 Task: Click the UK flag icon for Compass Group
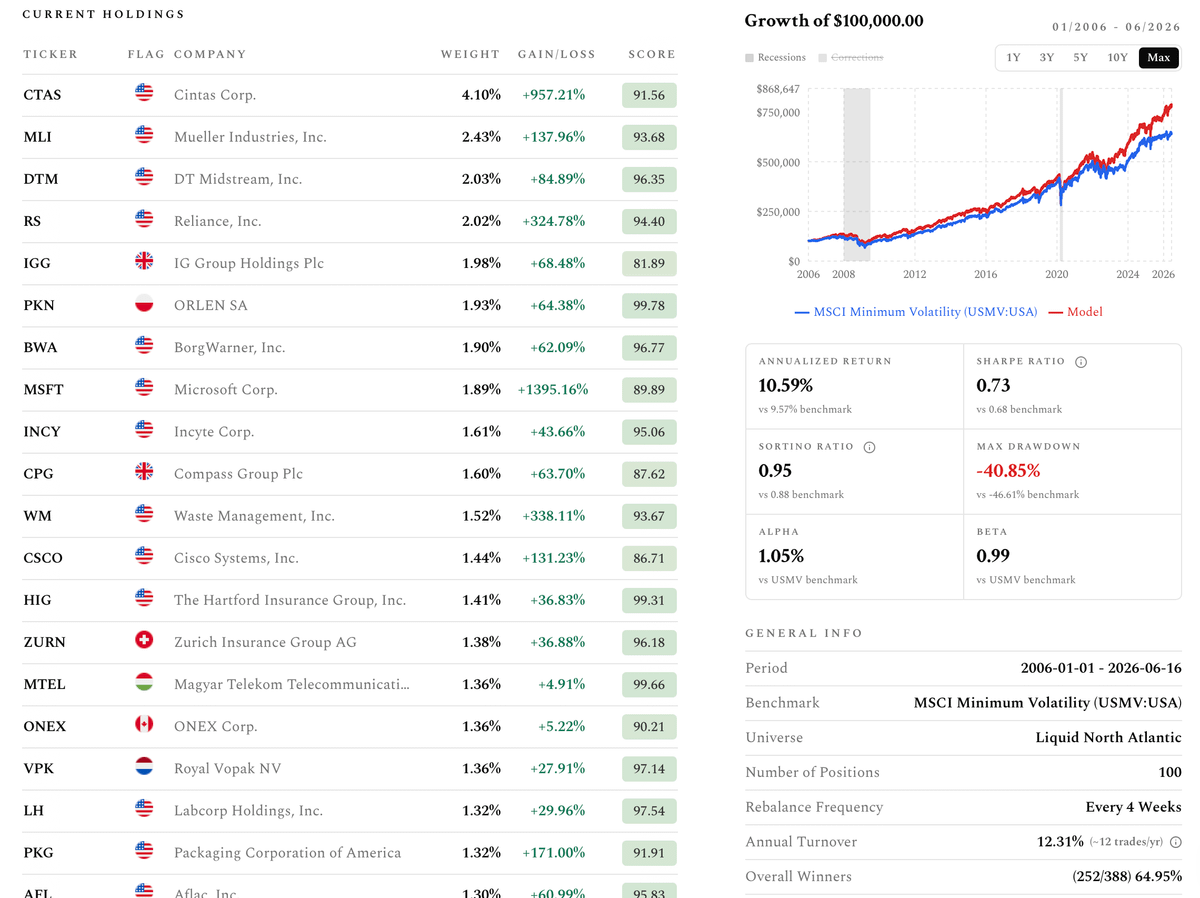pos(144,472)
